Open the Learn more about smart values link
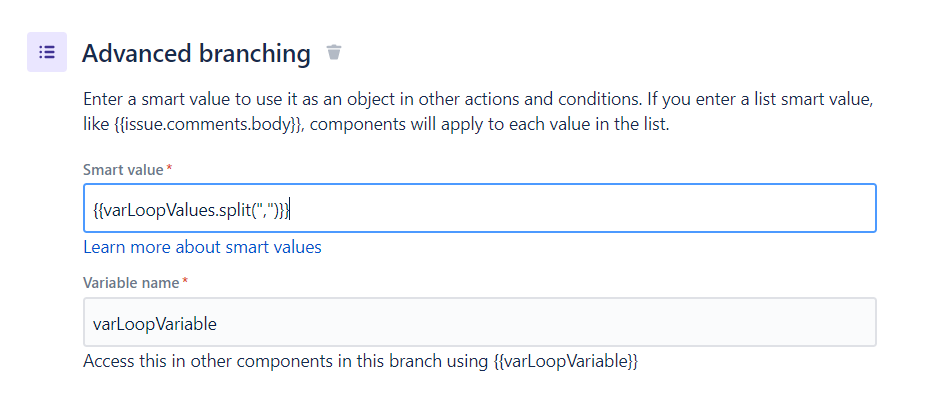 coord(202,247)
